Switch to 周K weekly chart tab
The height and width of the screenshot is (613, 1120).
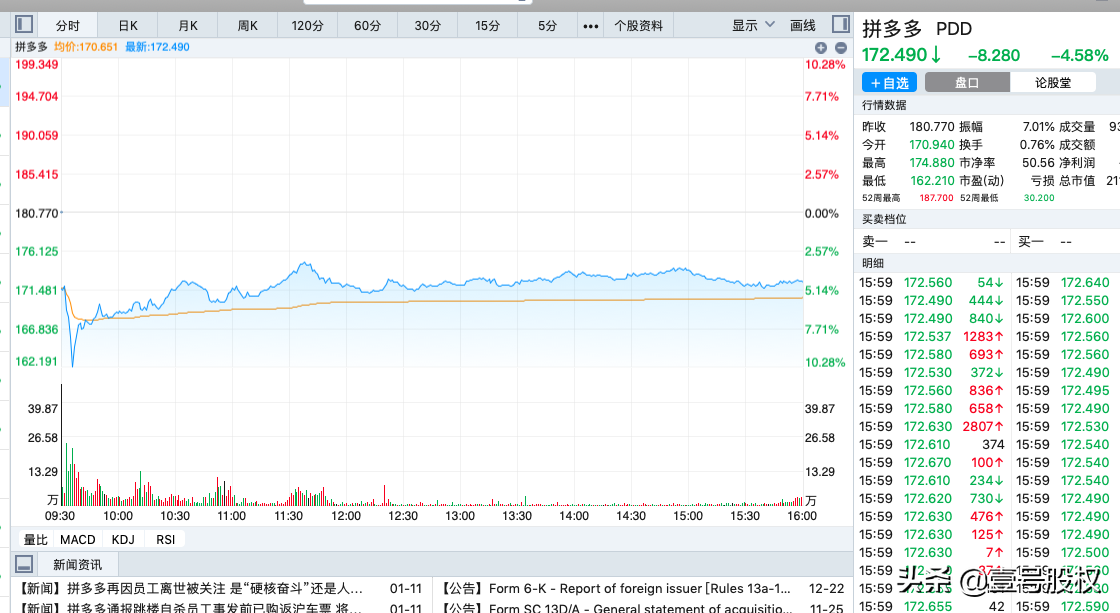pyautogui.click(x=247, y=26)
